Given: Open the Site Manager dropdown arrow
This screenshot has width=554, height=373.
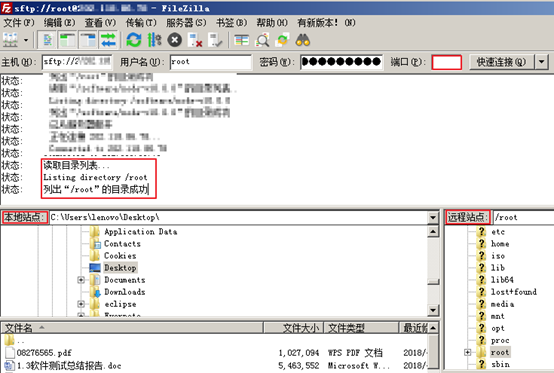Looking at the screenshot, I should (x=26, y=40).
